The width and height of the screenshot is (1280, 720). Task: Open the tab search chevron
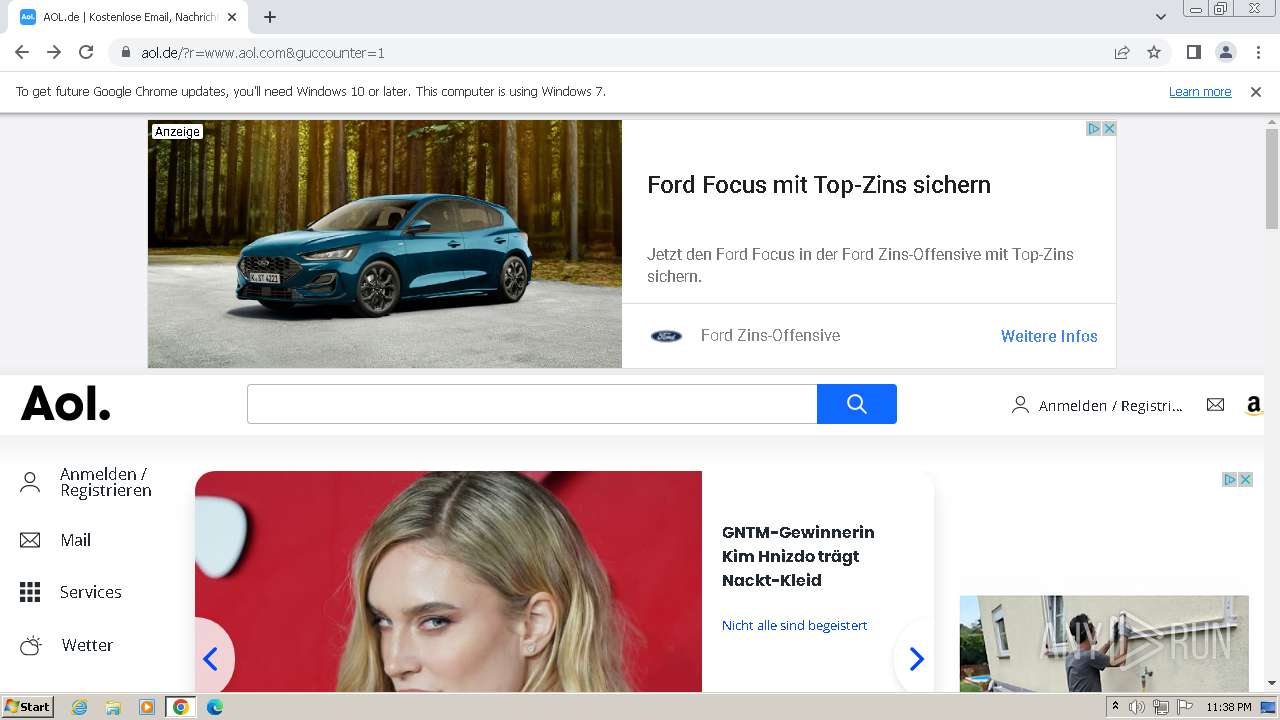[1161, 17]
